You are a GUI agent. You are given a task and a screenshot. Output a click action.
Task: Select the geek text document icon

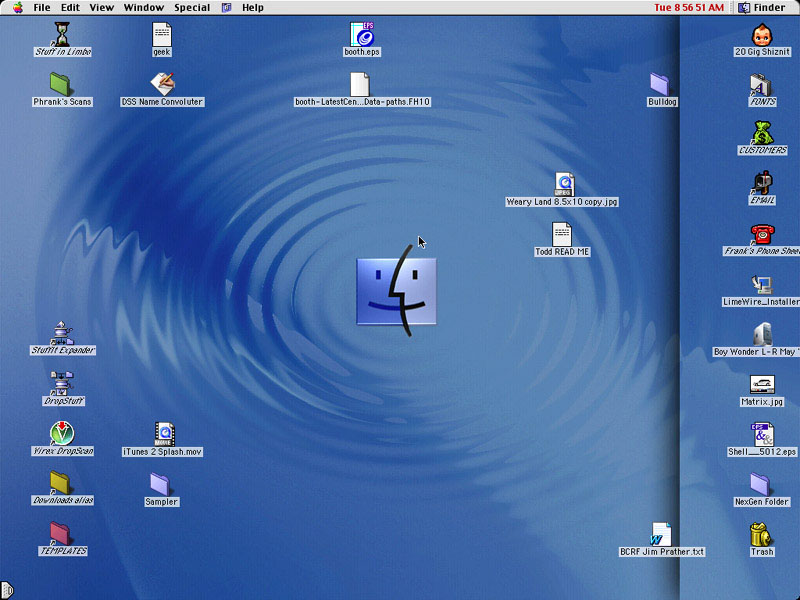coord(162,34)
